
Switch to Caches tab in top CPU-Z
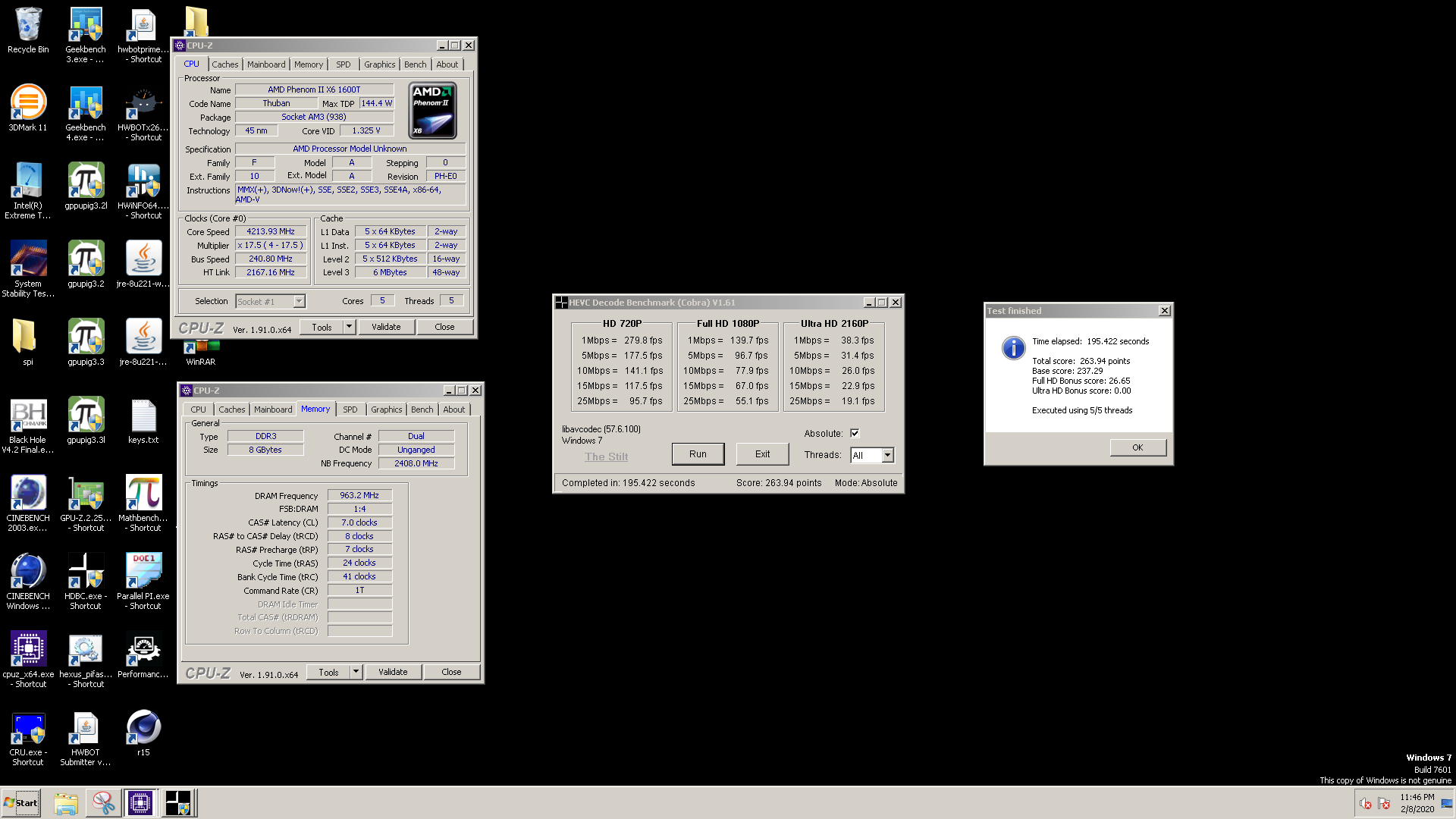click(225, 64)
